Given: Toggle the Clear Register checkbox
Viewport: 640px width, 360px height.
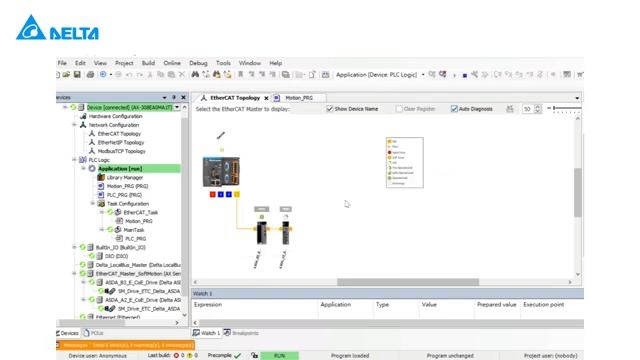Looking at the screenshot, I should coord(399,109).
